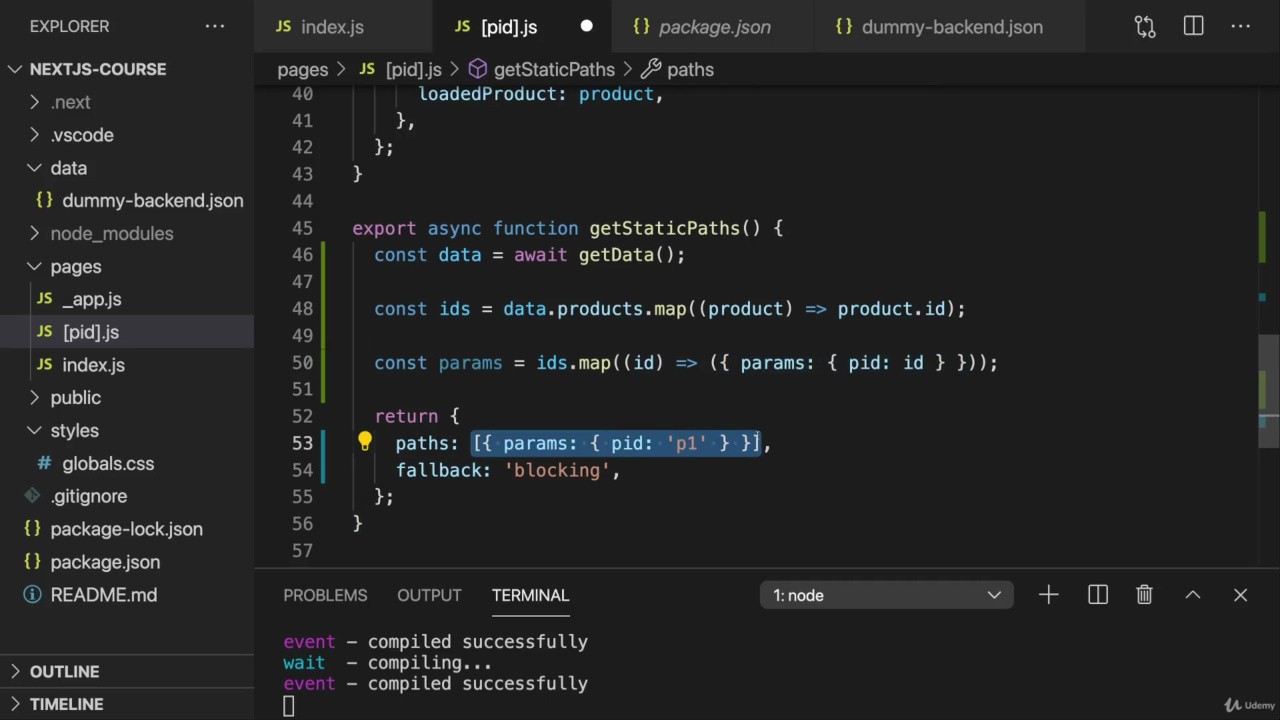This screenshot has width=1280, height=720.
Task: Click the braces icon of dummy-backend.json tab
Action: tap(844, 27)
